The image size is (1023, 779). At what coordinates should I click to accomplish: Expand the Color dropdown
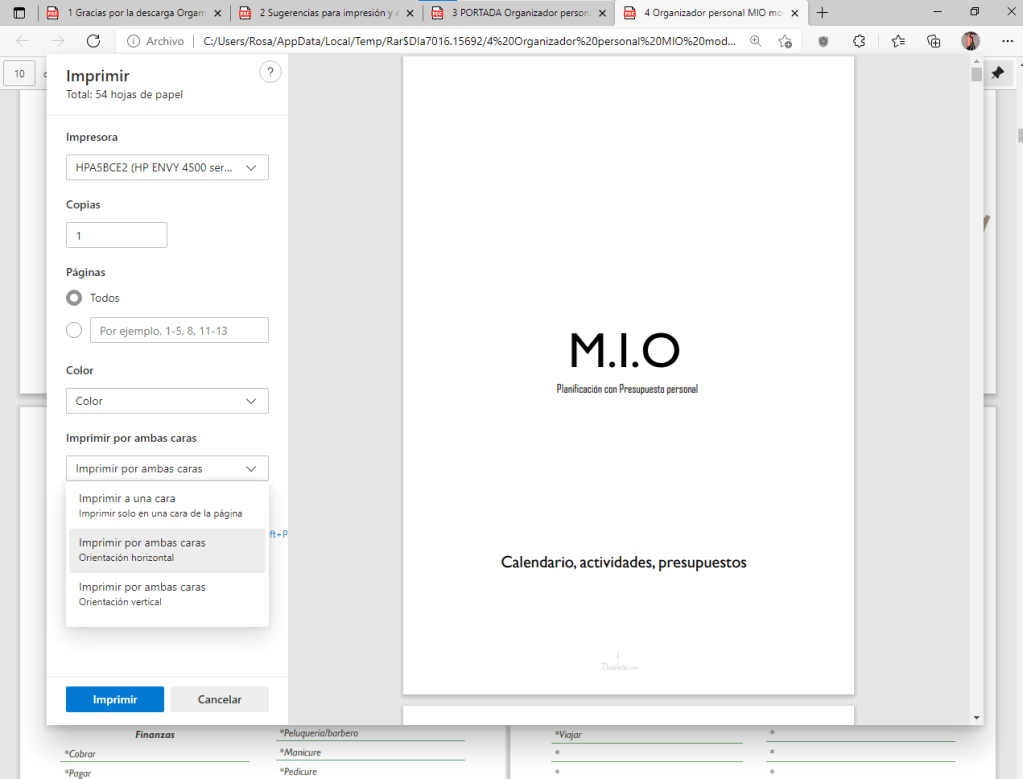[167, 401]
